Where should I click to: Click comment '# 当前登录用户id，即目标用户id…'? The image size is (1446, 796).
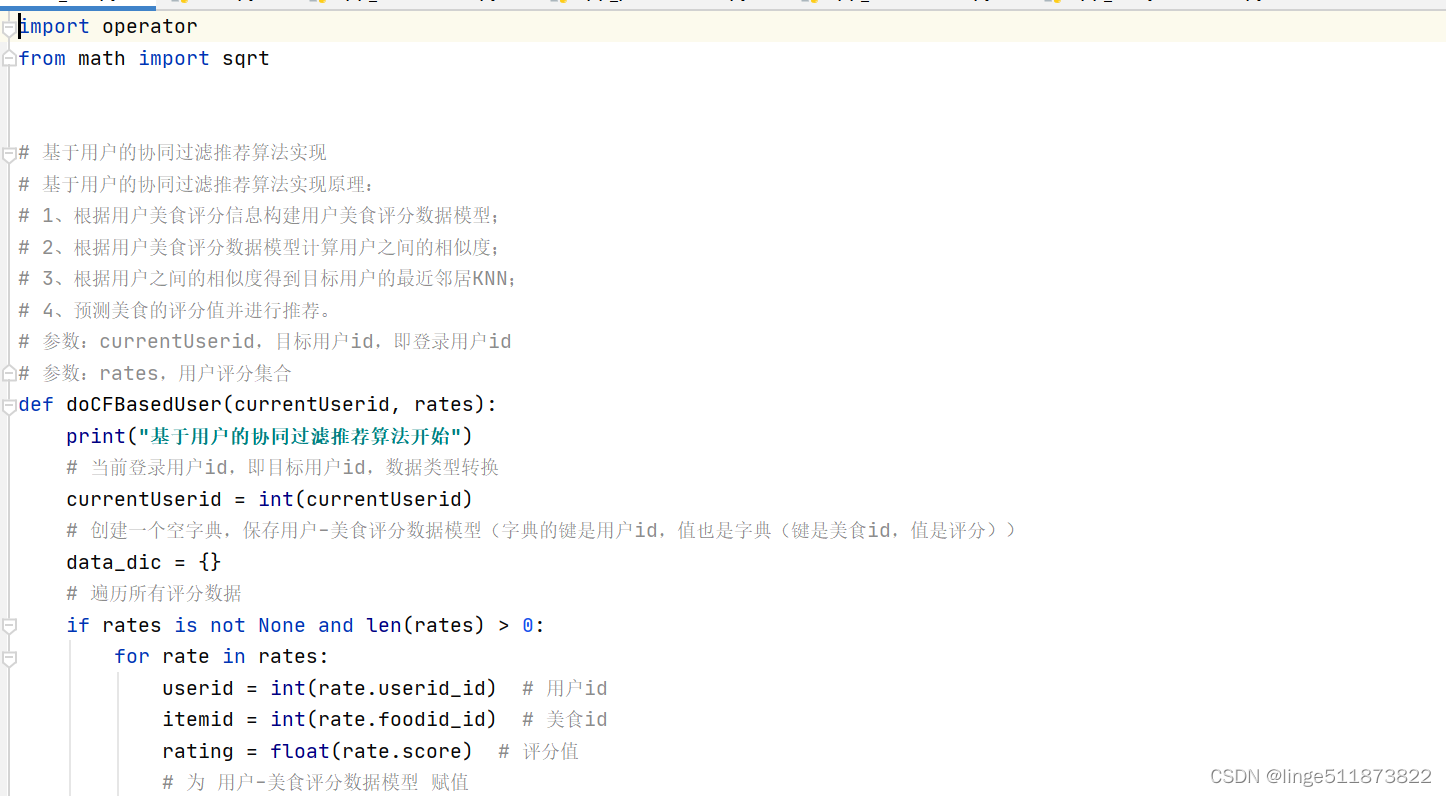pyautogui.click(x=283, y=468)
